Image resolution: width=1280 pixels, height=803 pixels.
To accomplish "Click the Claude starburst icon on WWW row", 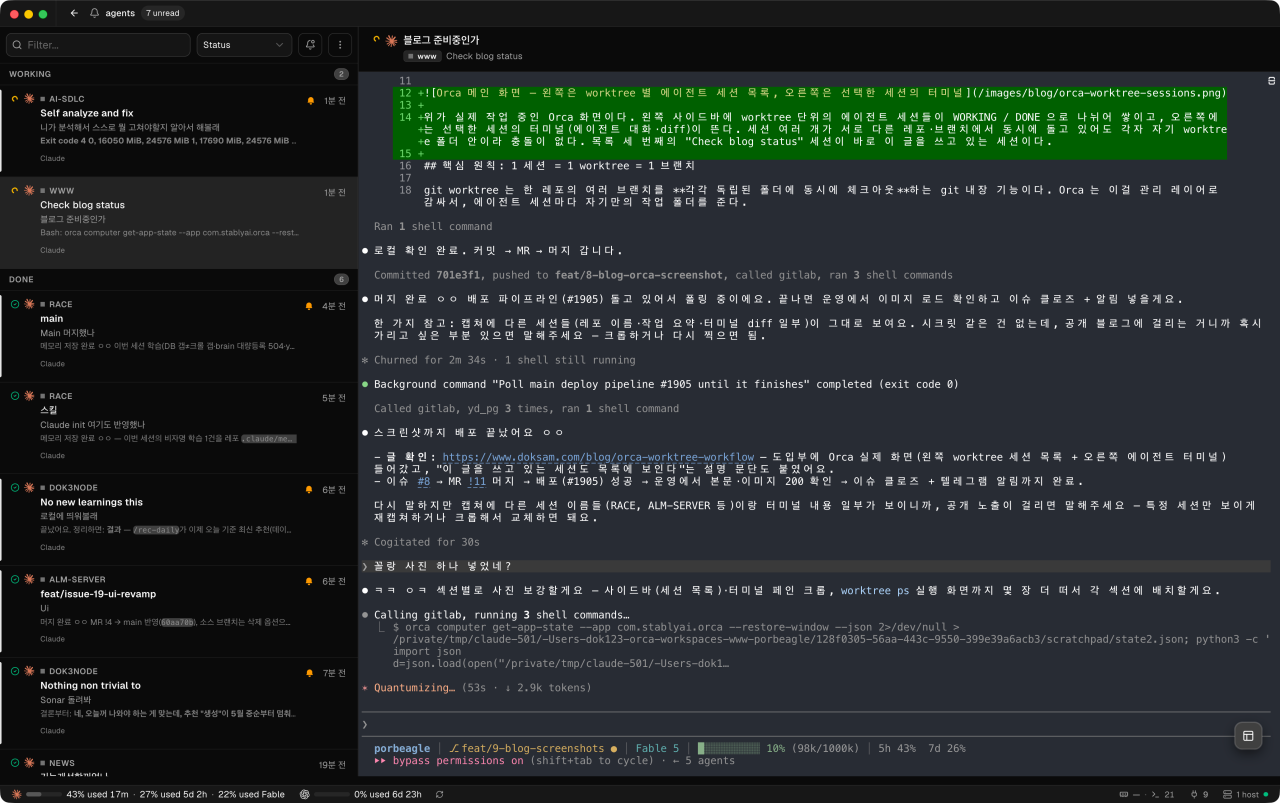I will [x=28, y=190].
